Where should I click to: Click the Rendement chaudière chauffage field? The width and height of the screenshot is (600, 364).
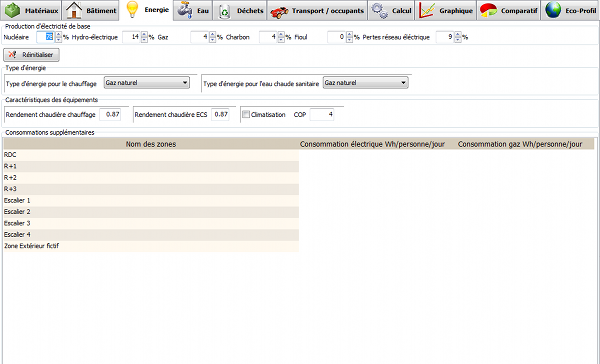tap(110, 114)
